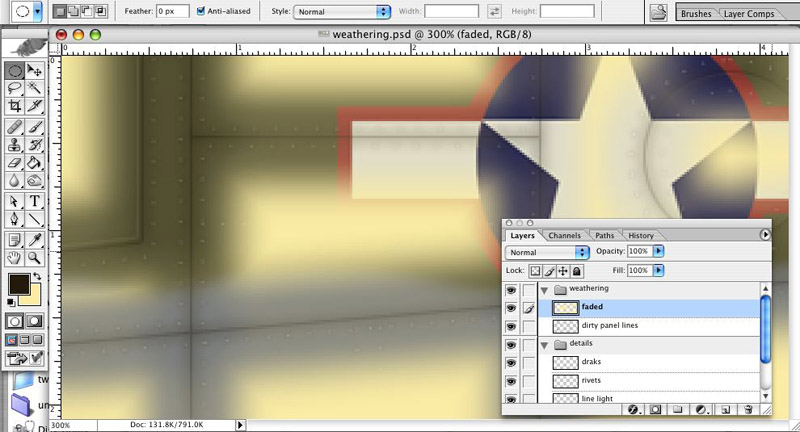Image resolution: width=800 pixels, height=432 pixels.
Task: Create a new layer set folder
Action: tap(678, 409)
